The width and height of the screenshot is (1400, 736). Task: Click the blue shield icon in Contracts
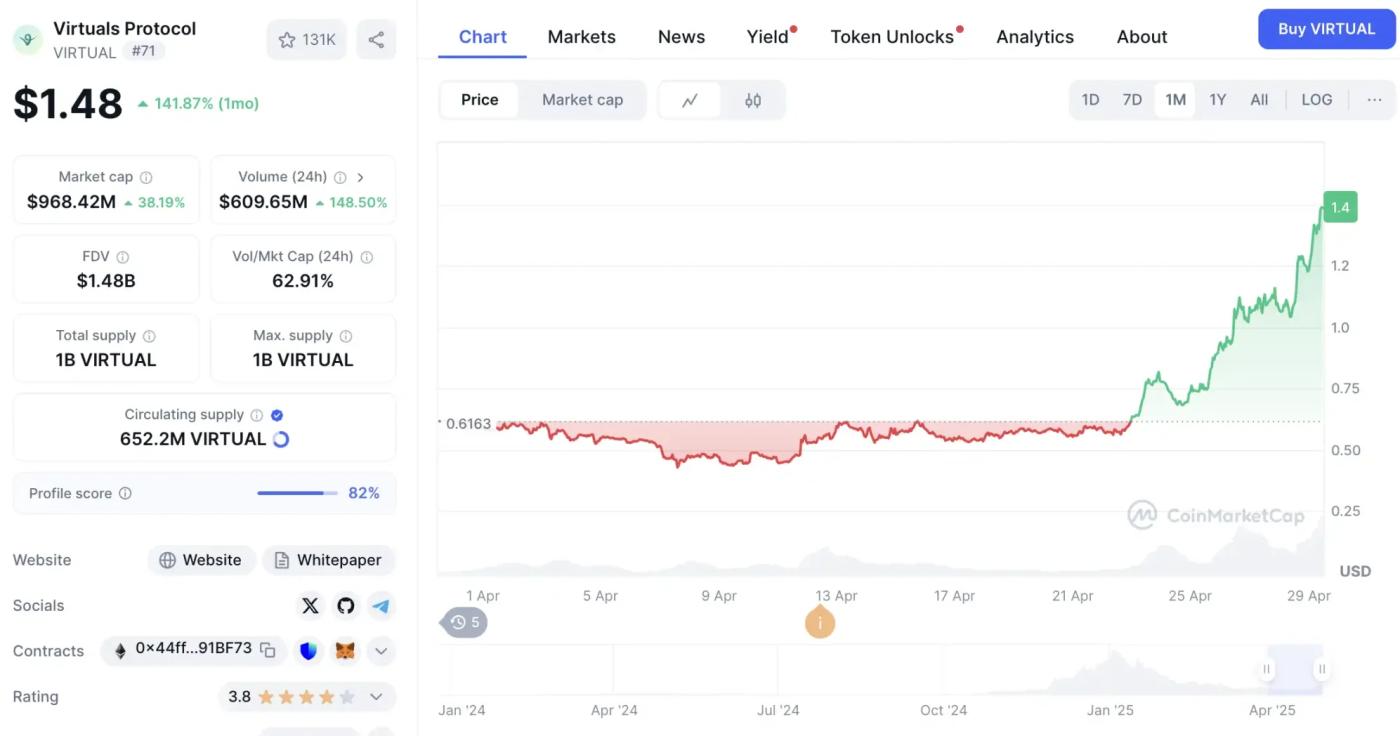(309, 651)
